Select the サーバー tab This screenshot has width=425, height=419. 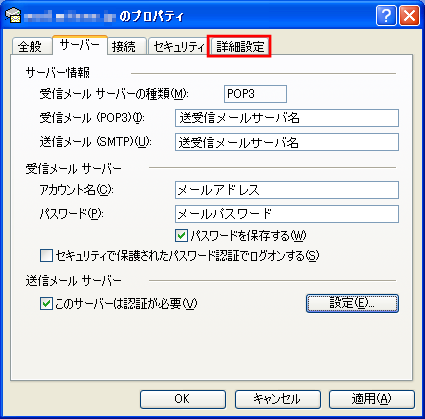tap(80, 45)
